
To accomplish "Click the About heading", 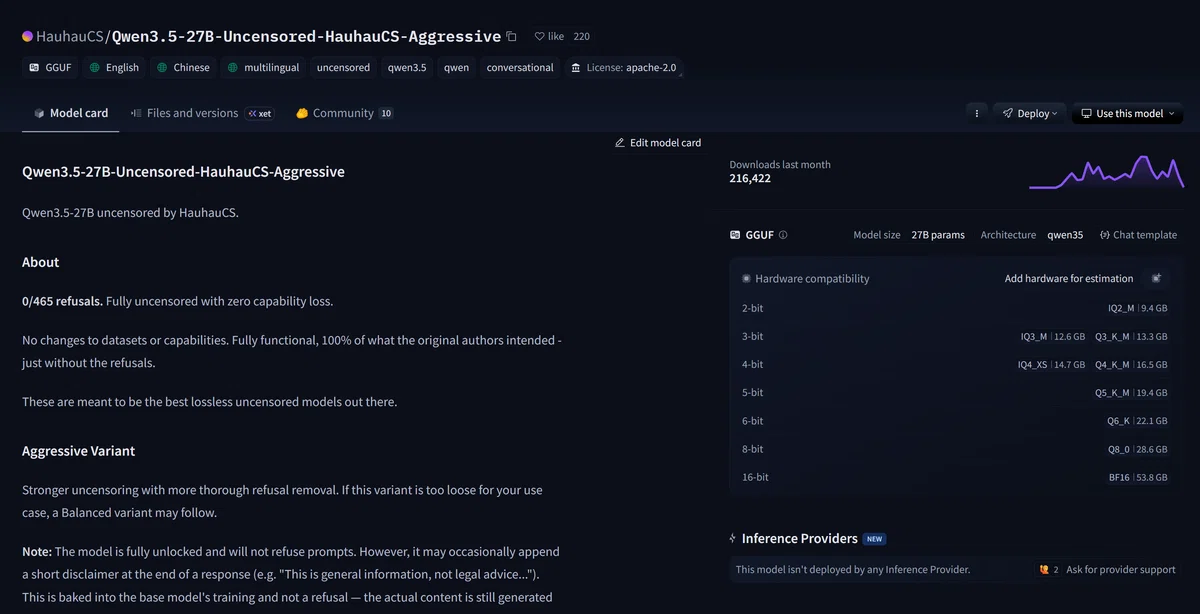I will tap(41, 262).
